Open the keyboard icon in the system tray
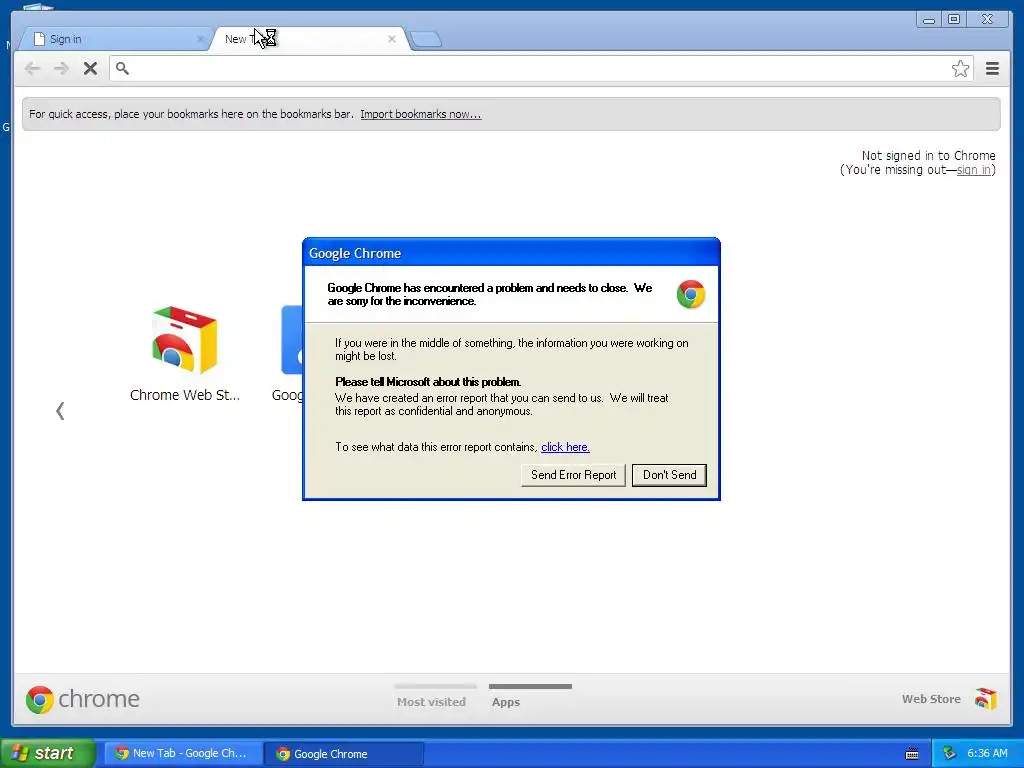 [x=912, y=754]
